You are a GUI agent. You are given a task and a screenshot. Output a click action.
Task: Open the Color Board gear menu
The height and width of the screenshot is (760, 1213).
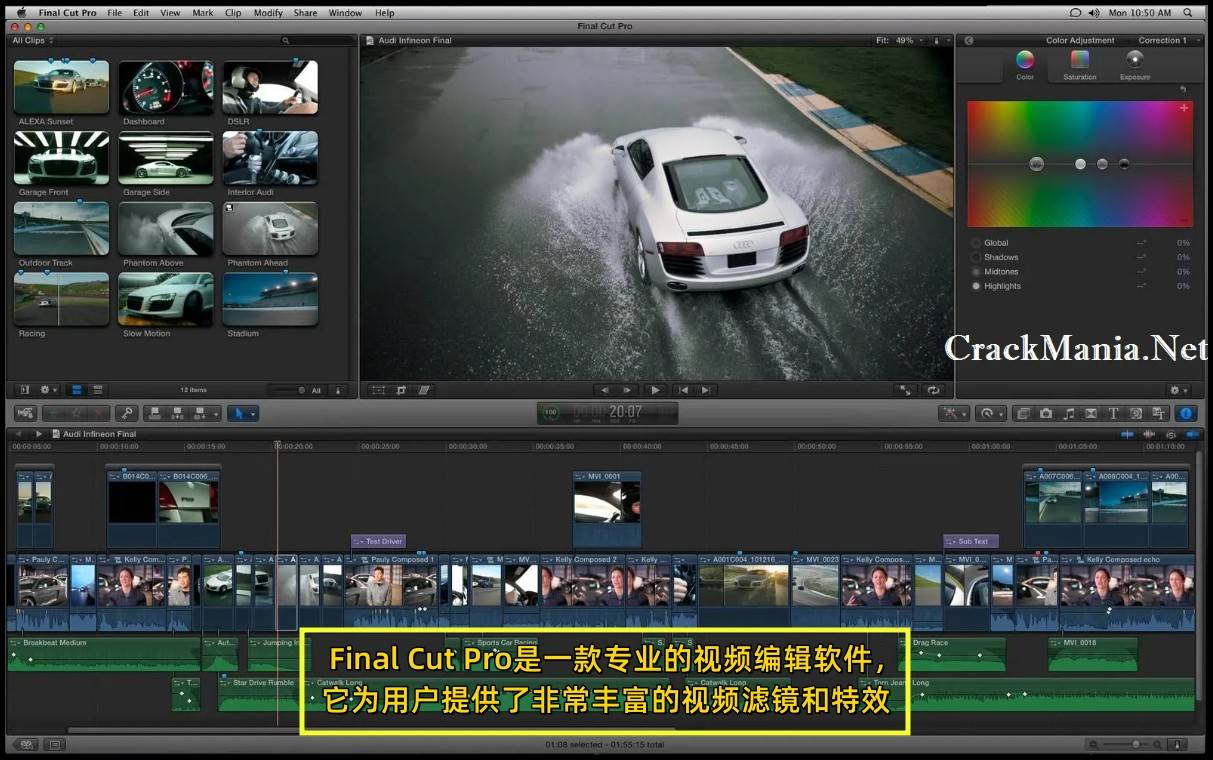[1178, 390]
